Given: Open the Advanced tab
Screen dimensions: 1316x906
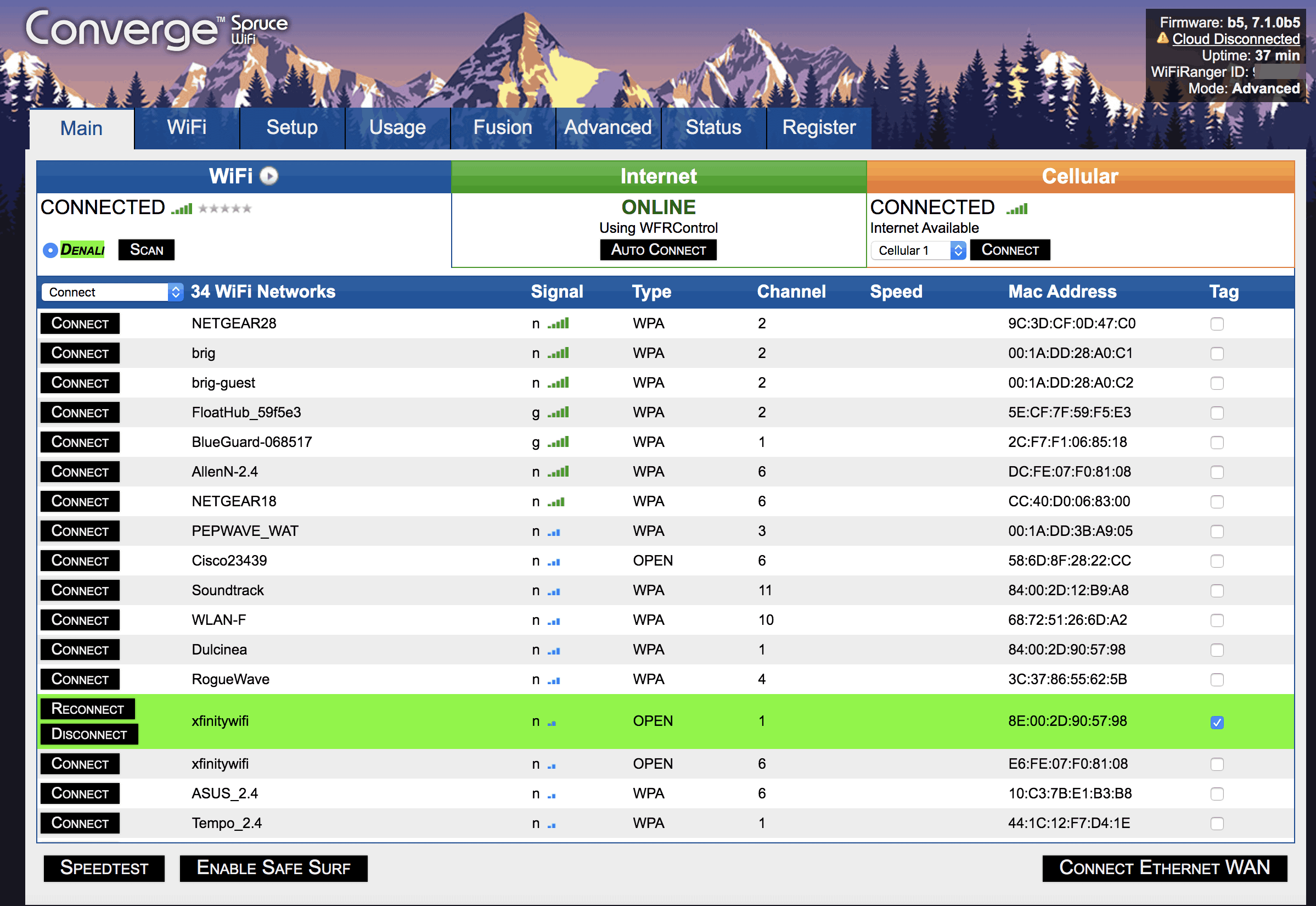Looking at the screenshot, I should (608, 127).
